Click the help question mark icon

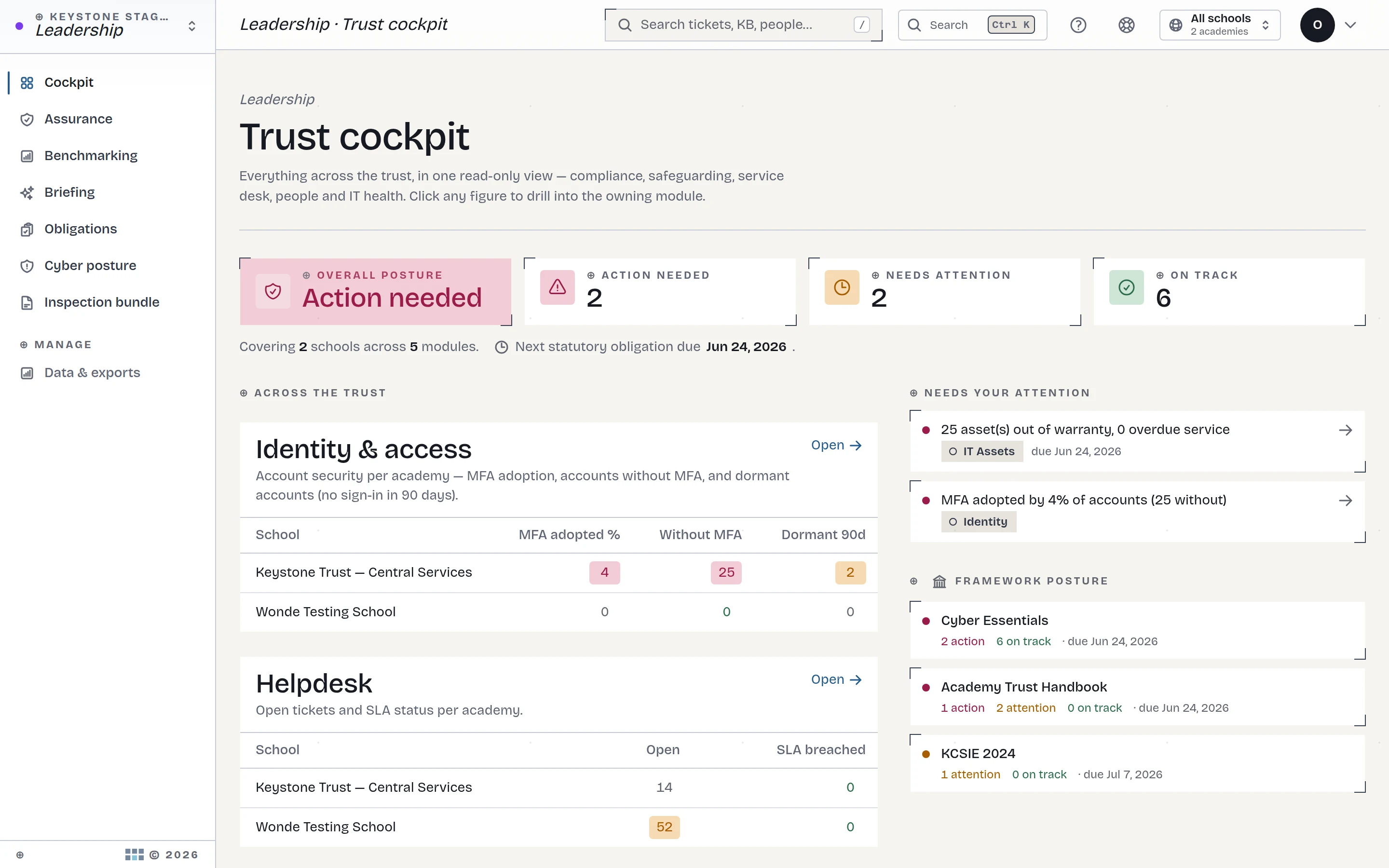1078,25
